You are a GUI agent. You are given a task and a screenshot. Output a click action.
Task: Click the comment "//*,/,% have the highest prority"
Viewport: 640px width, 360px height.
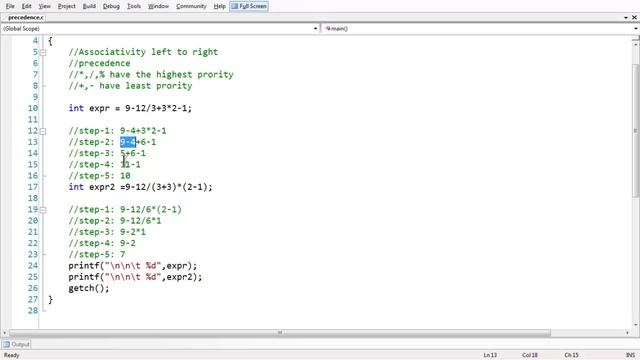click(151, 75)
